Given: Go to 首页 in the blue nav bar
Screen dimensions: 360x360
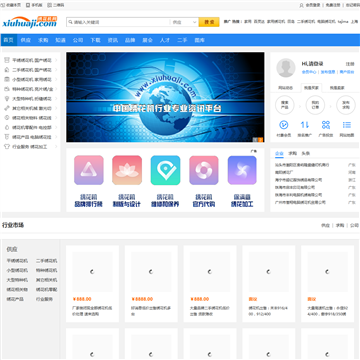Looking at the screenshot, I should coord(9,40).
